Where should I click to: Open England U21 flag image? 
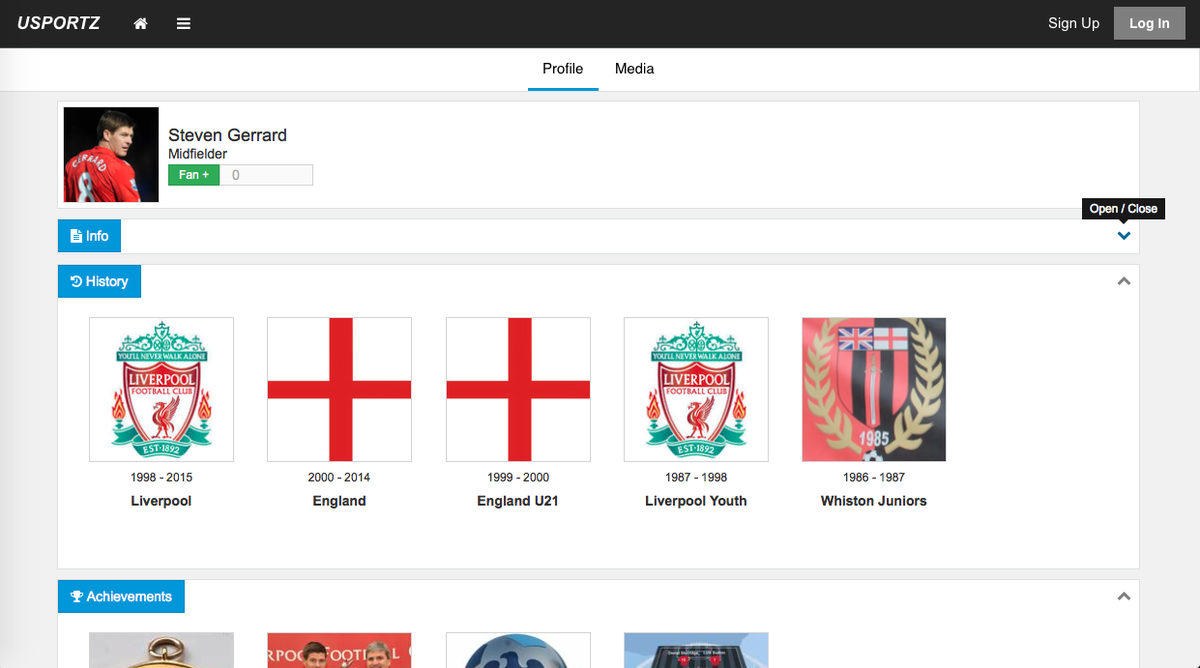(518, 390)
